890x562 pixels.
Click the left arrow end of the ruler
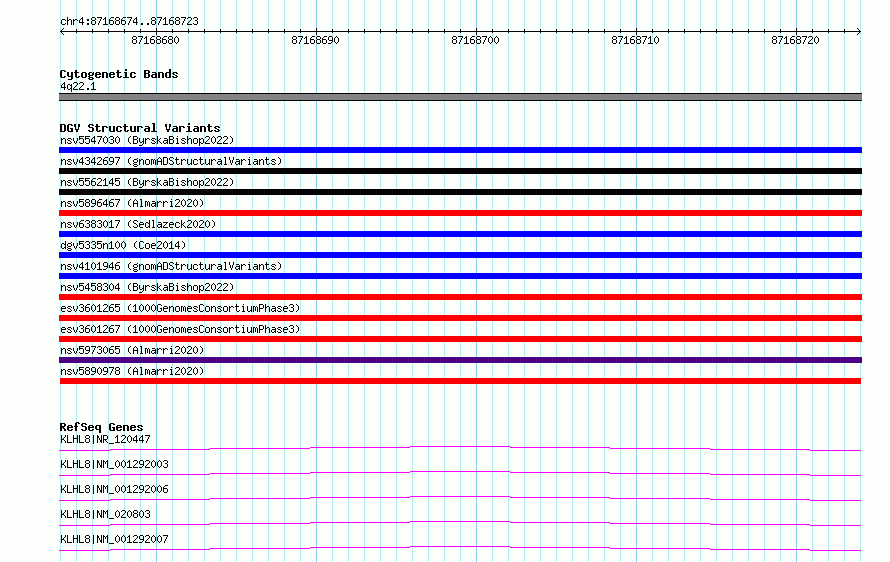tap(62, 31)
